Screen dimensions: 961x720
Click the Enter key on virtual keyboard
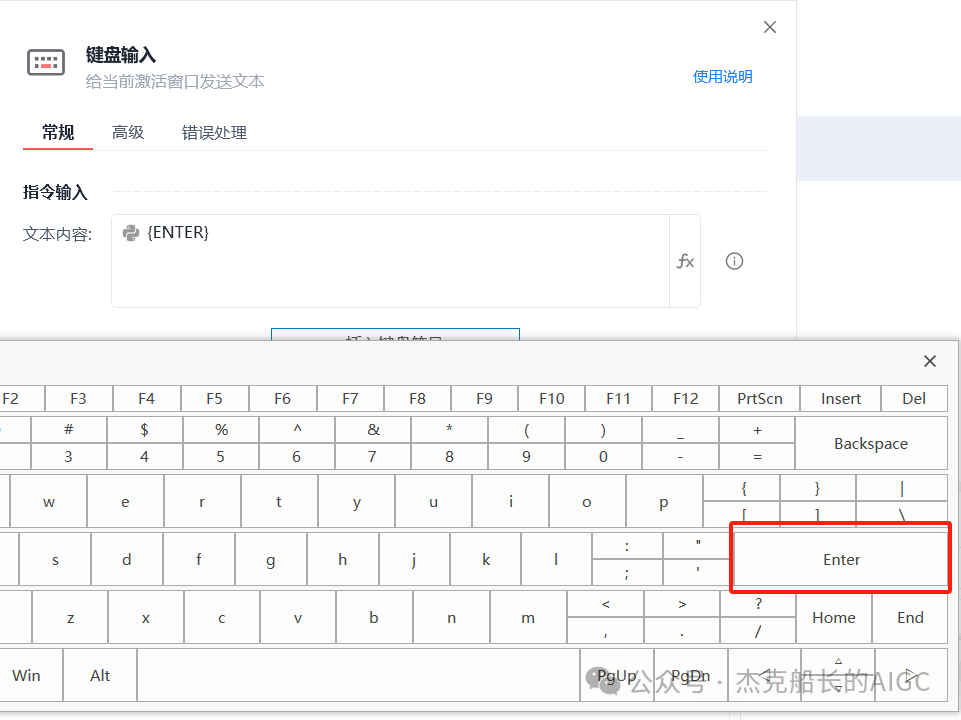pyautogui.click(x=841, y=559)
